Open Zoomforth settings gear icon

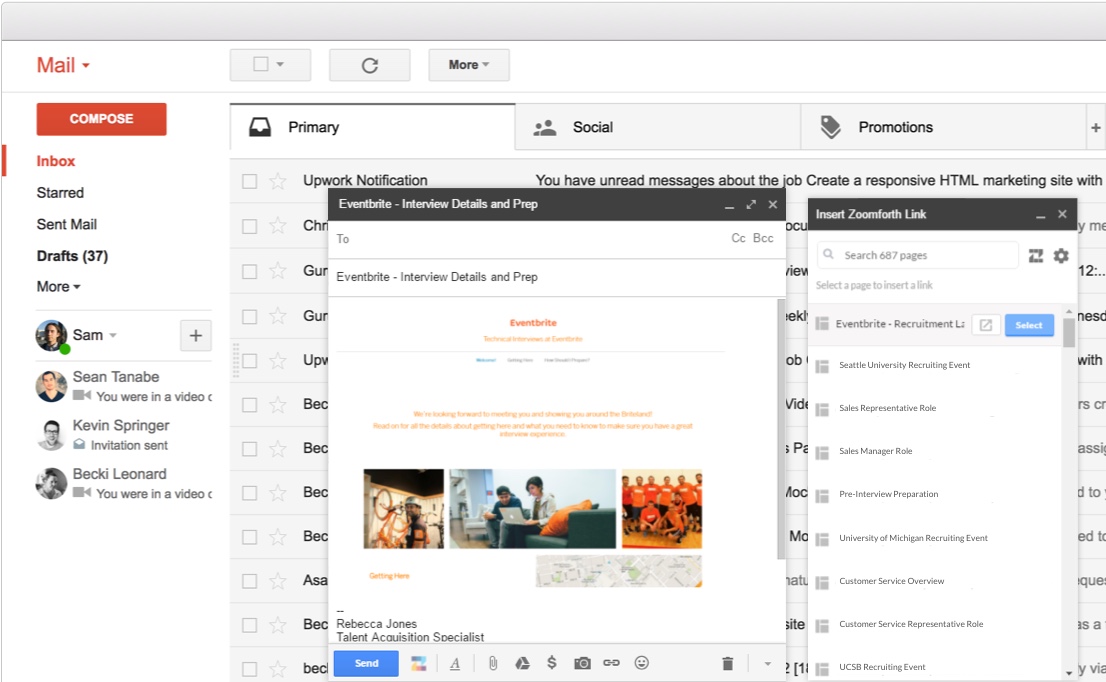click(x=1061, y=255)
